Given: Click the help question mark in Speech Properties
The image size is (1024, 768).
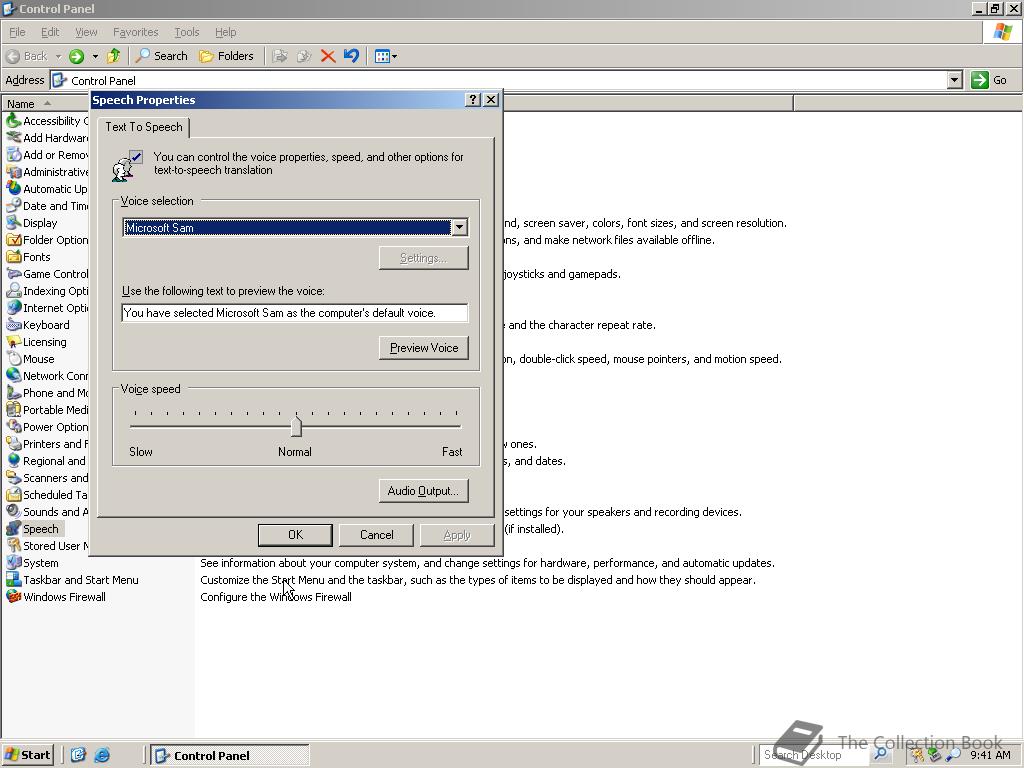Looking at the screenshot, I should [x=473, y=99].
